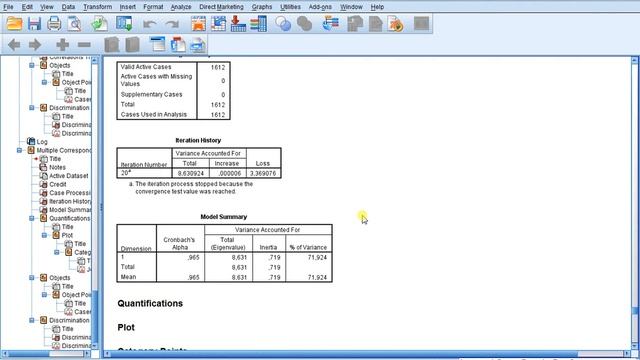Viewport: 640px width, 360px height.
Task: Click the Go to Case icon
Action: pos(218,24)
